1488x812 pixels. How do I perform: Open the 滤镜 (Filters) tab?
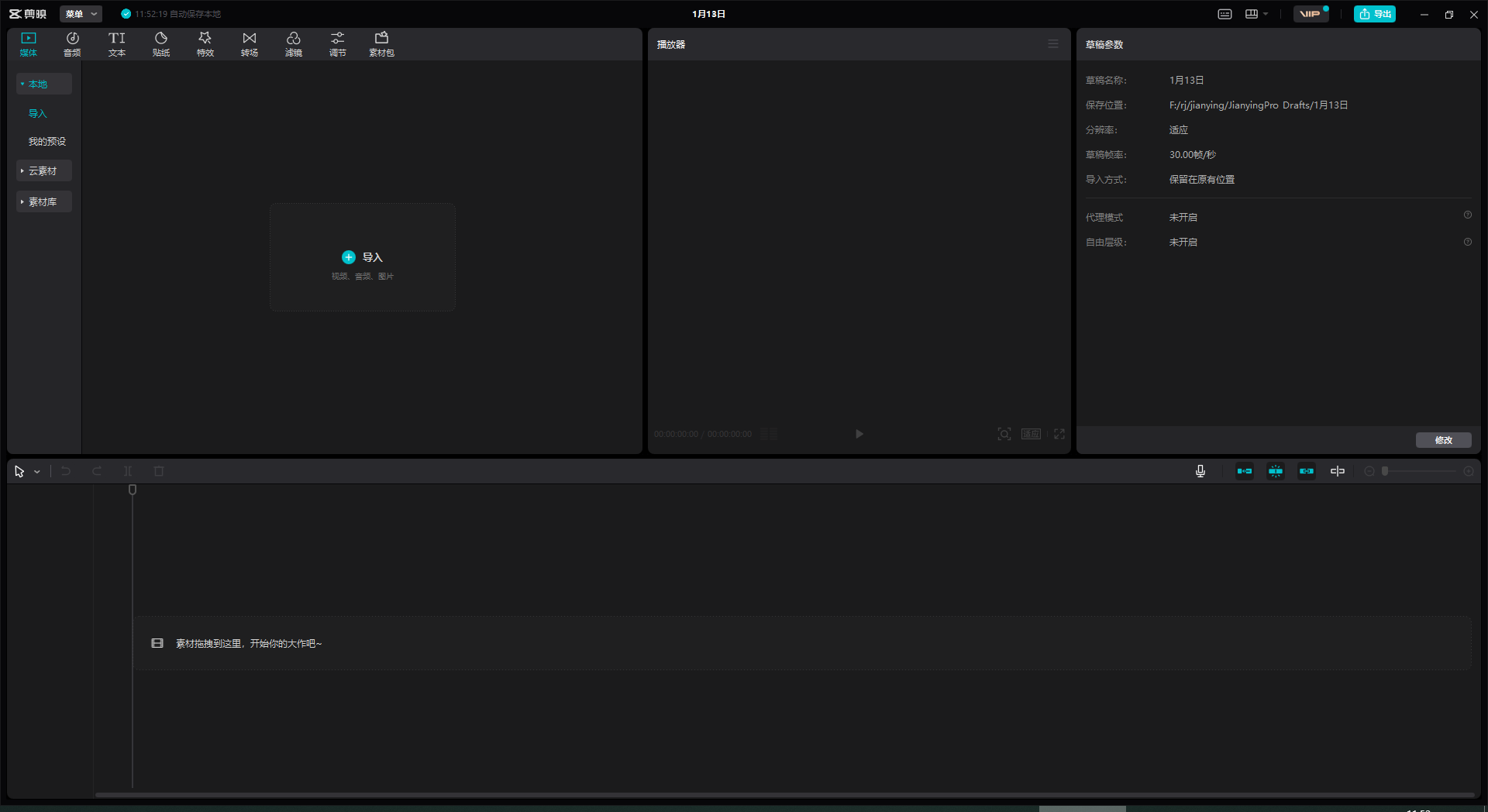[294, 44]
